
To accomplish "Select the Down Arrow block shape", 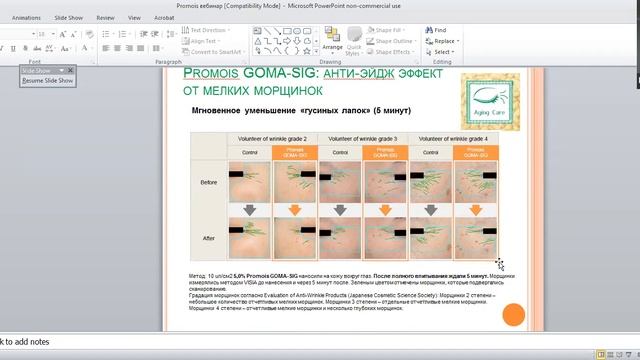I will (x=297, y=41).
